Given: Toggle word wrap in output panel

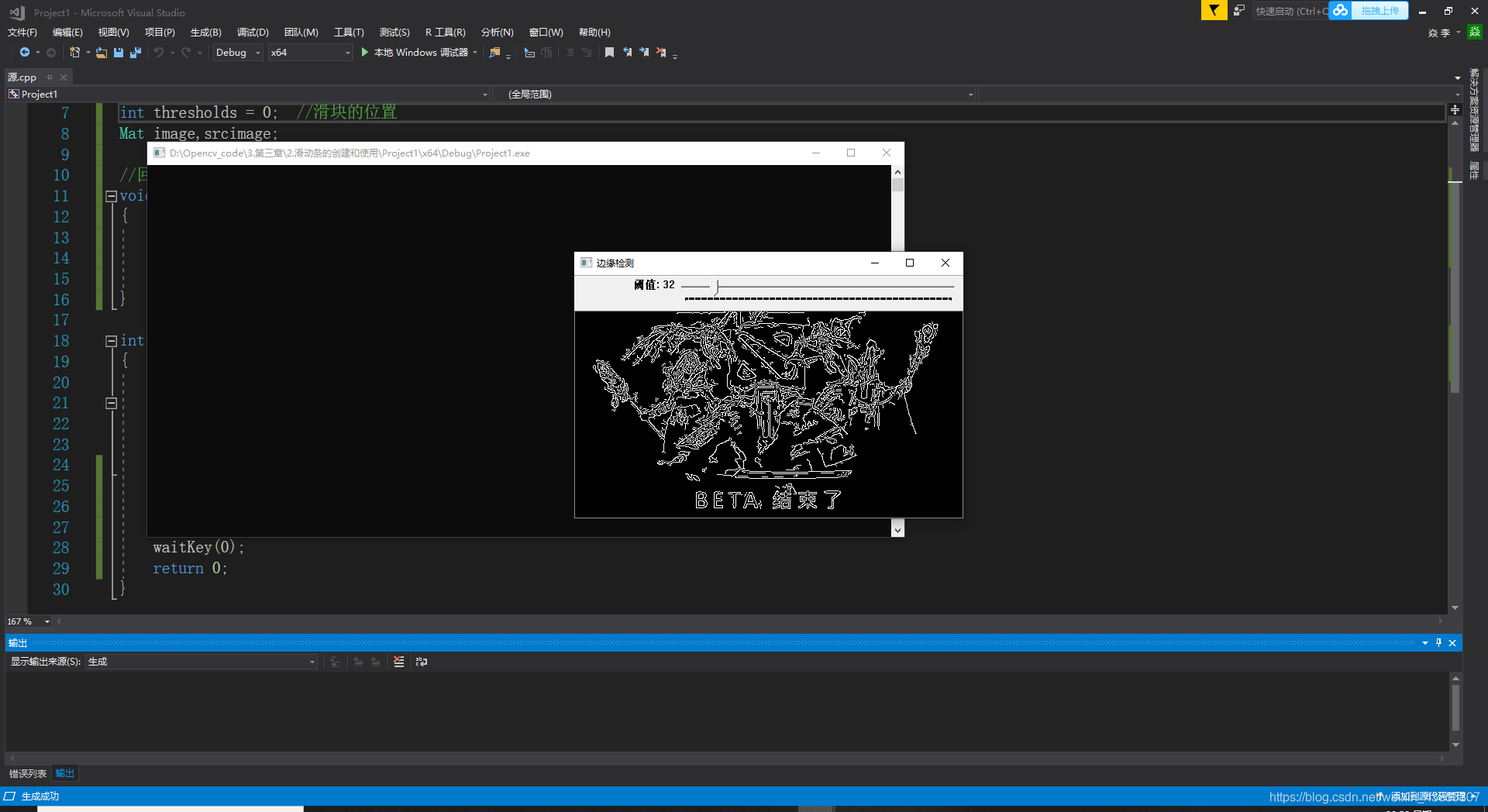Looking at the screenshot, I should [422, 662].
